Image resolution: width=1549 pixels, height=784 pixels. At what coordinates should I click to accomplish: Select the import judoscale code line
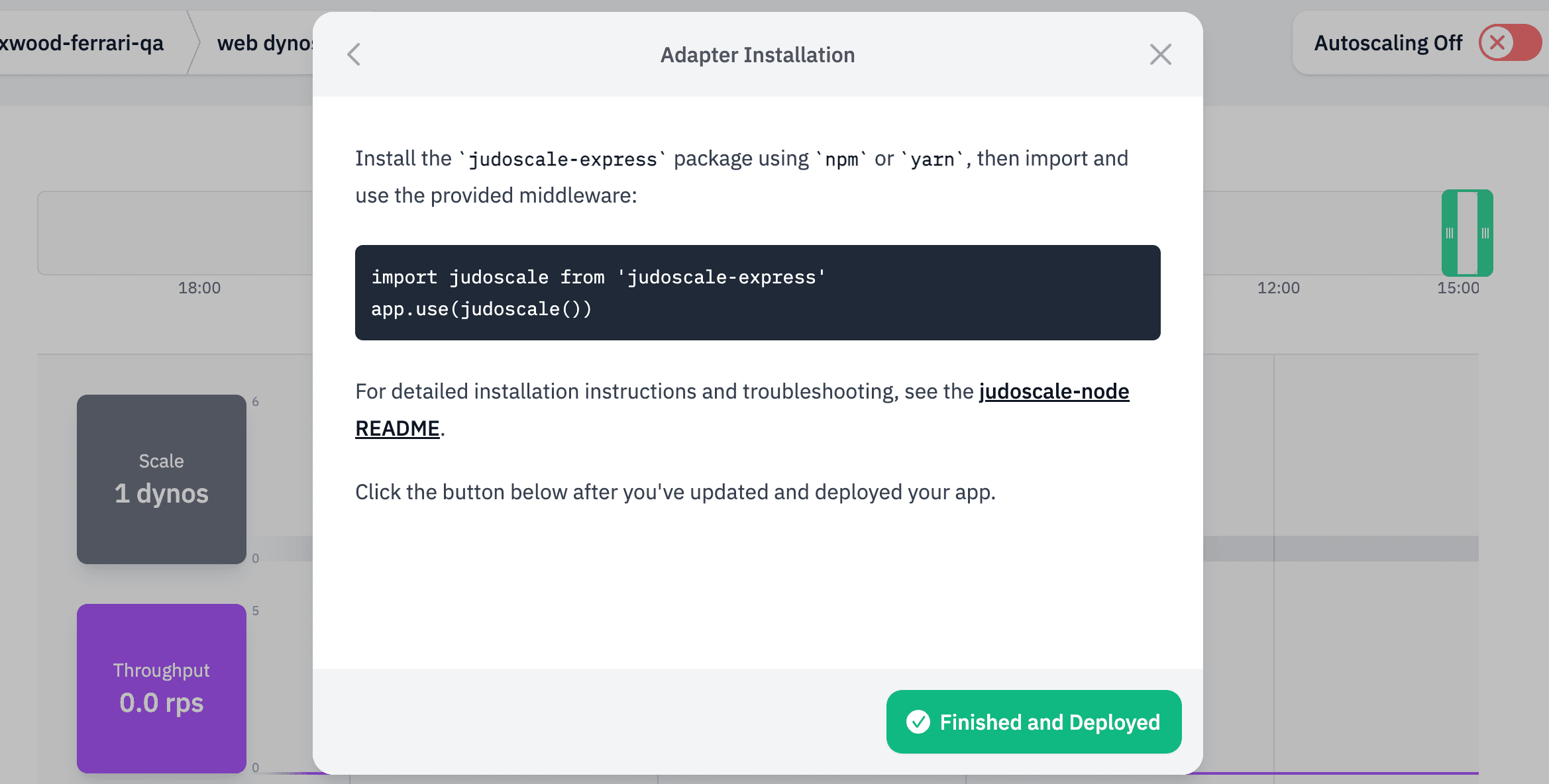pyautogui.click(x=597, y=277)
